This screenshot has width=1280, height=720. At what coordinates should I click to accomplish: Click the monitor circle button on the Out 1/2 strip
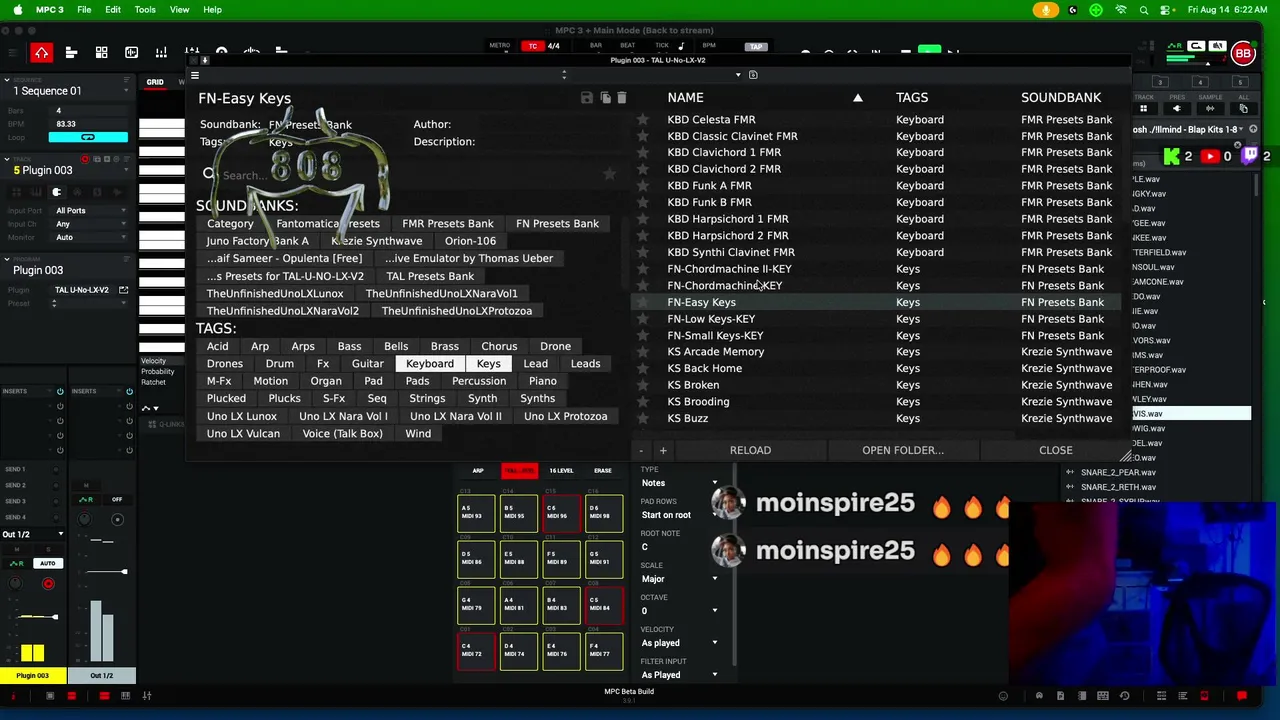click(x=117, y=520)
